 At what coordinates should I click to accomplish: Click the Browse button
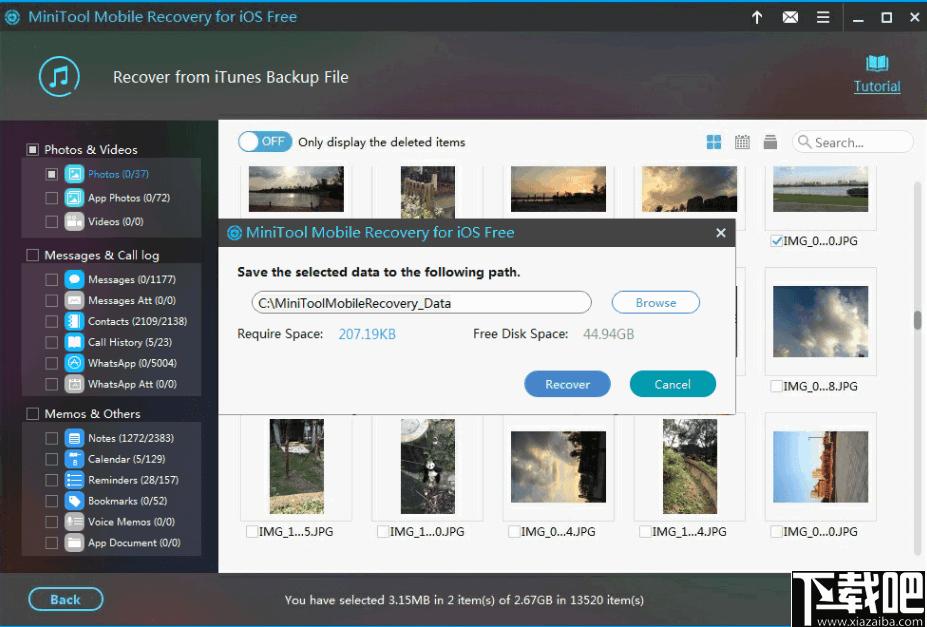click(x=656, y=303)
